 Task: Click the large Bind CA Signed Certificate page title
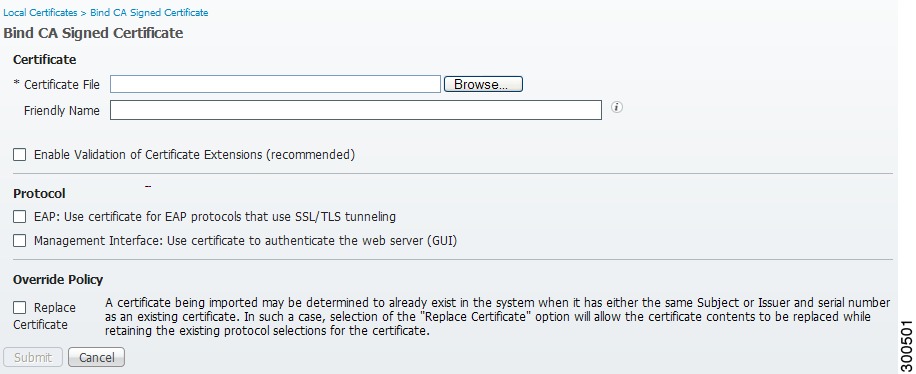tap(93, 33)
